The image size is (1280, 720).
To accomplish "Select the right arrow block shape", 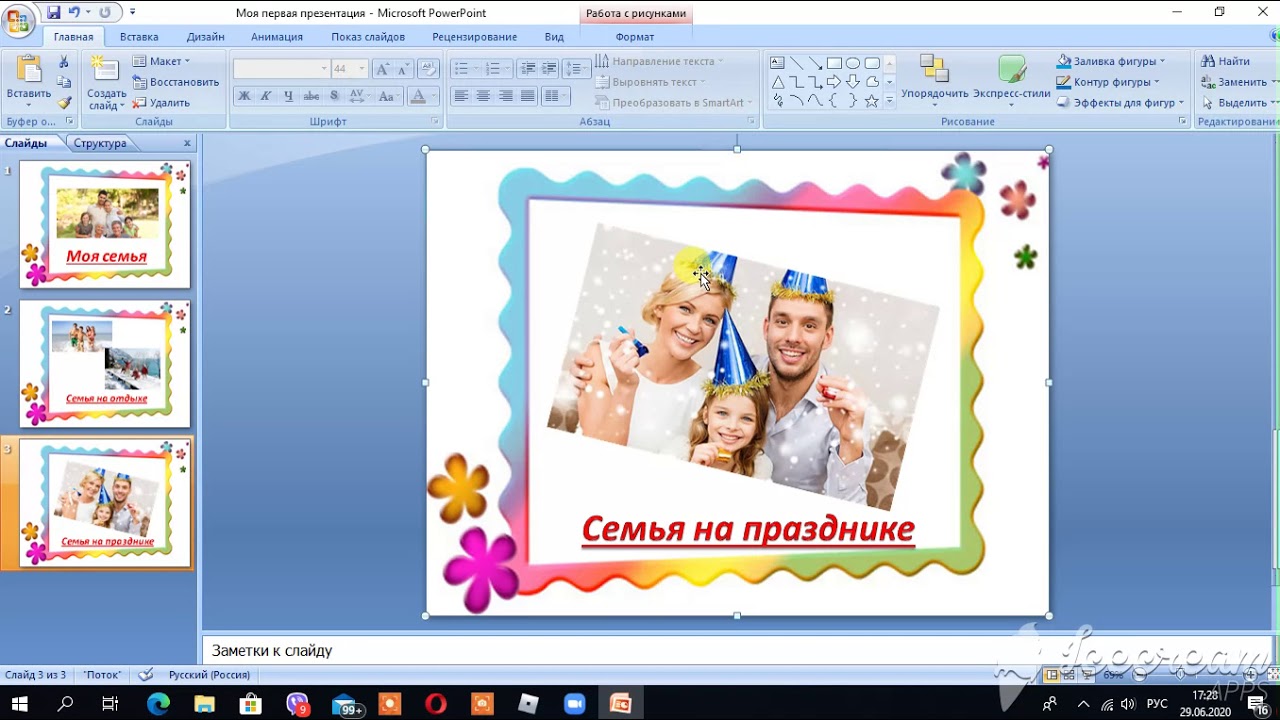I will (x=834, y=82).
